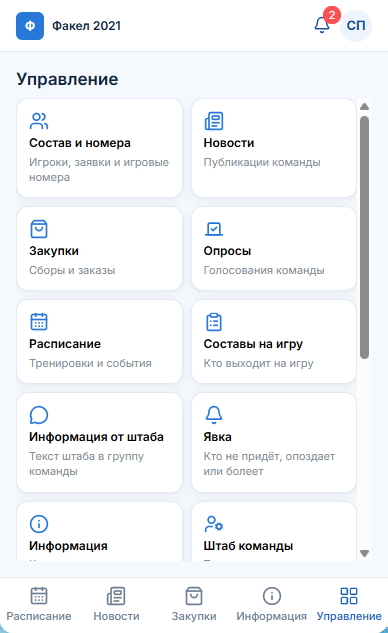Switch to Расписание bottom tab label

pyautogui.click(x=39, y=616)
